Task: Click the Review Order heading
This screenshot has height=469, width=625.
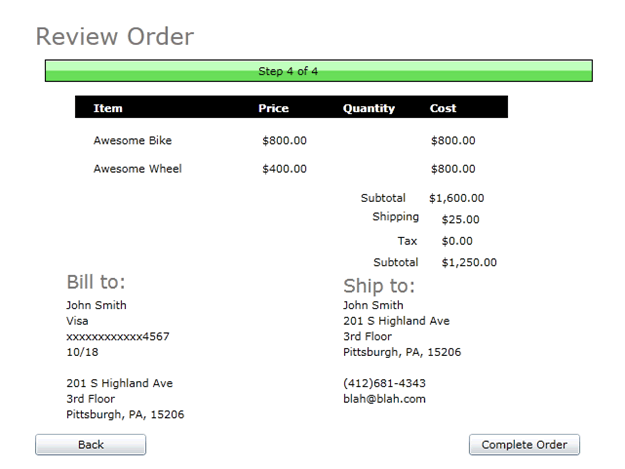Action: pos(115,36)
